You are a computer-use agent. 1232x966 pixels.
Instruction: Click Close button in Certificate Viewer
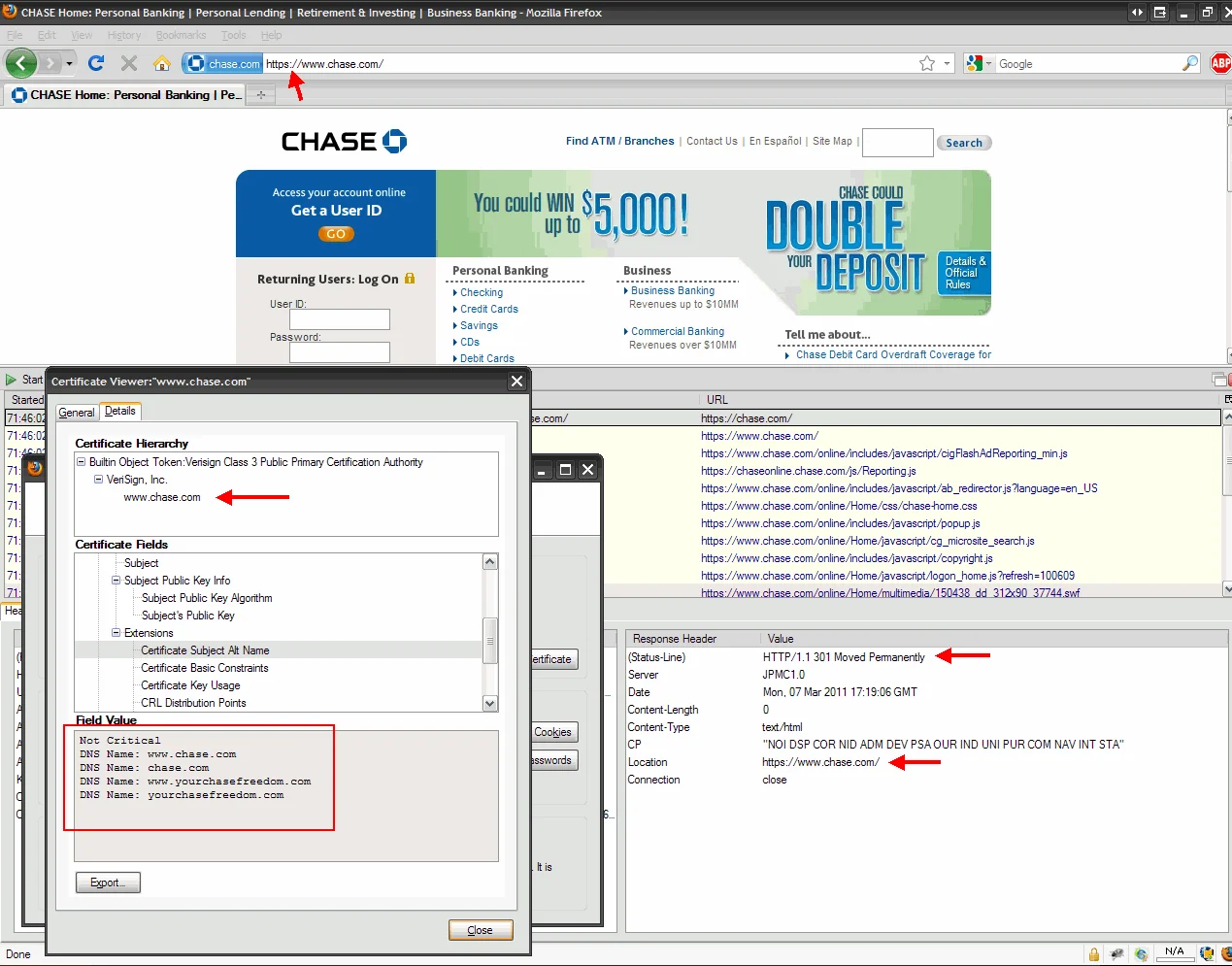click(x=481, y=930)
